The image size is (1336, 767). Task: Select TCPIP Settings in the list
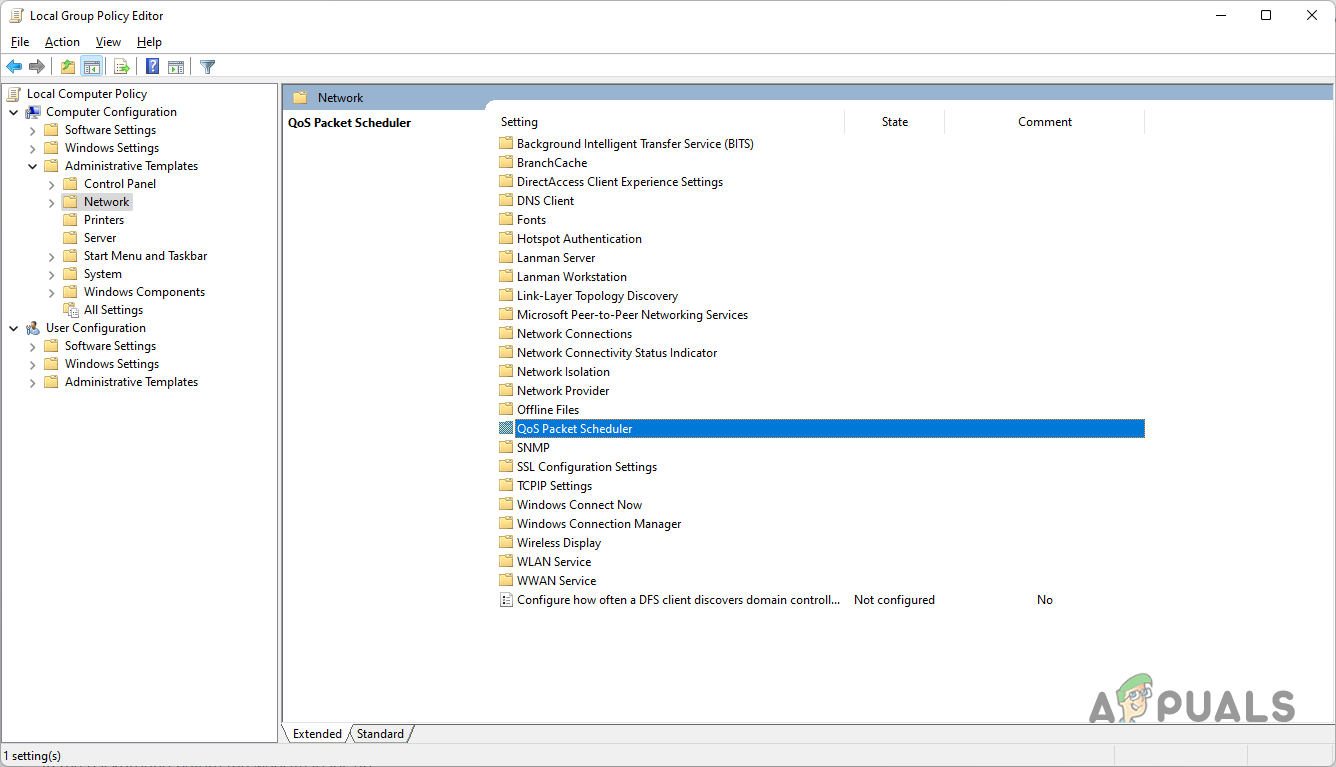click(x=555, y=486)
